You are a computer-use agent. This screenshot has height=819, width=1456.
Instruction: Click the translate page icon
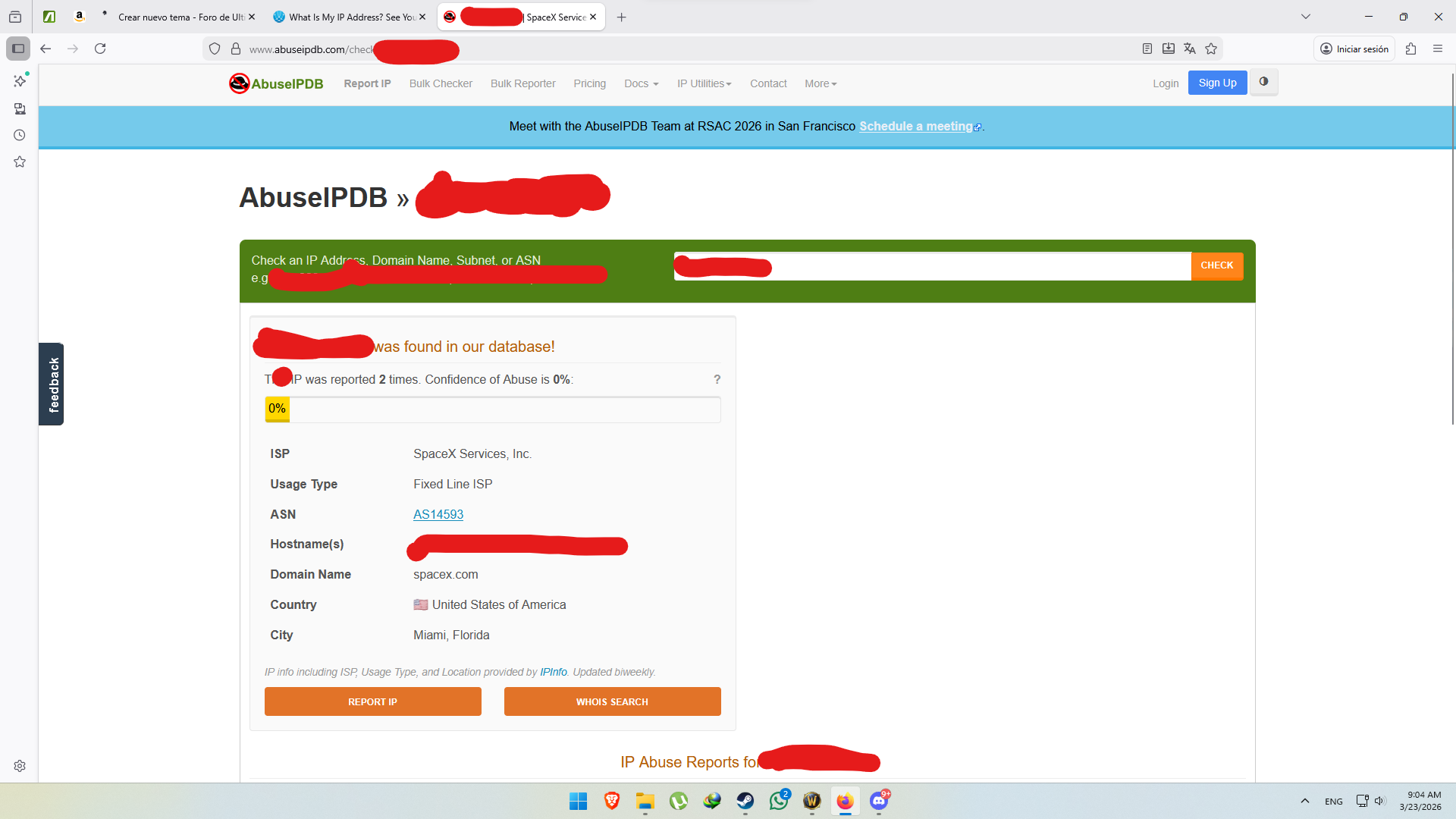tap(1189, 49)
